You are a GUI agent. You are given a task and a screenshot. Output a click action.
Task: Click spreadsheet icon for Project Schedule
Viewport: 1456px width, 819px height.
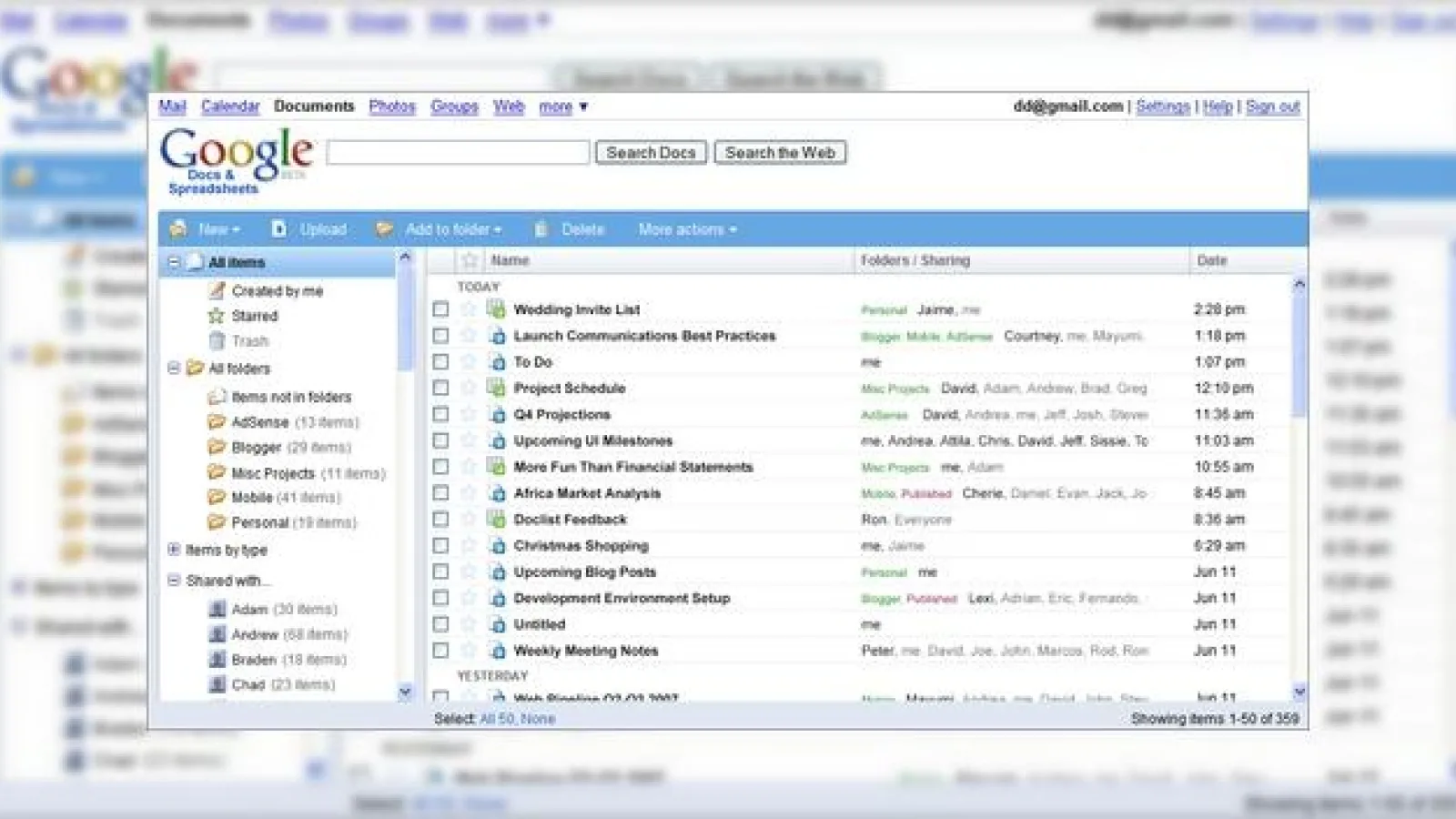[497, 388]
